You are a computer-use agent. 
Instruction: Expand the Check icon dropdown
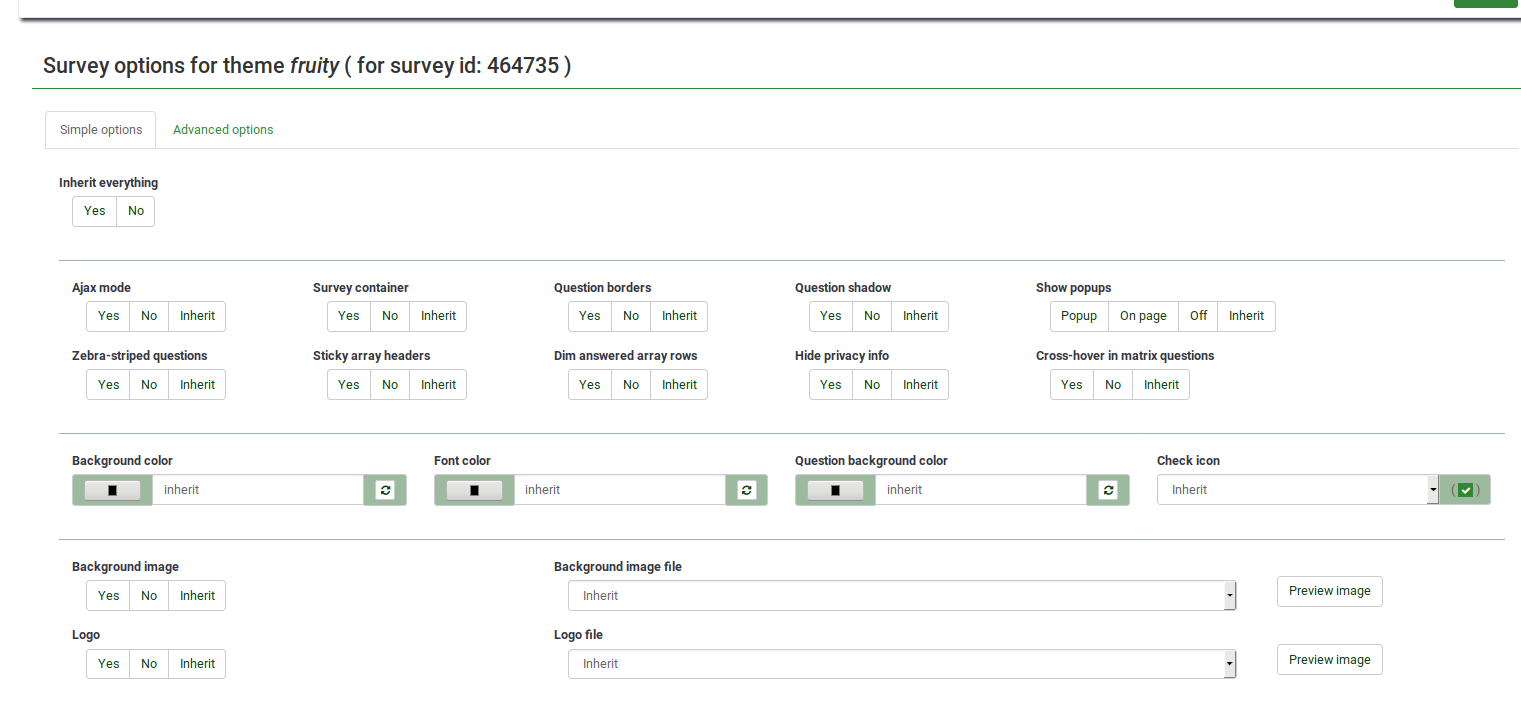pyautogui.click(x=1297, y=490)
